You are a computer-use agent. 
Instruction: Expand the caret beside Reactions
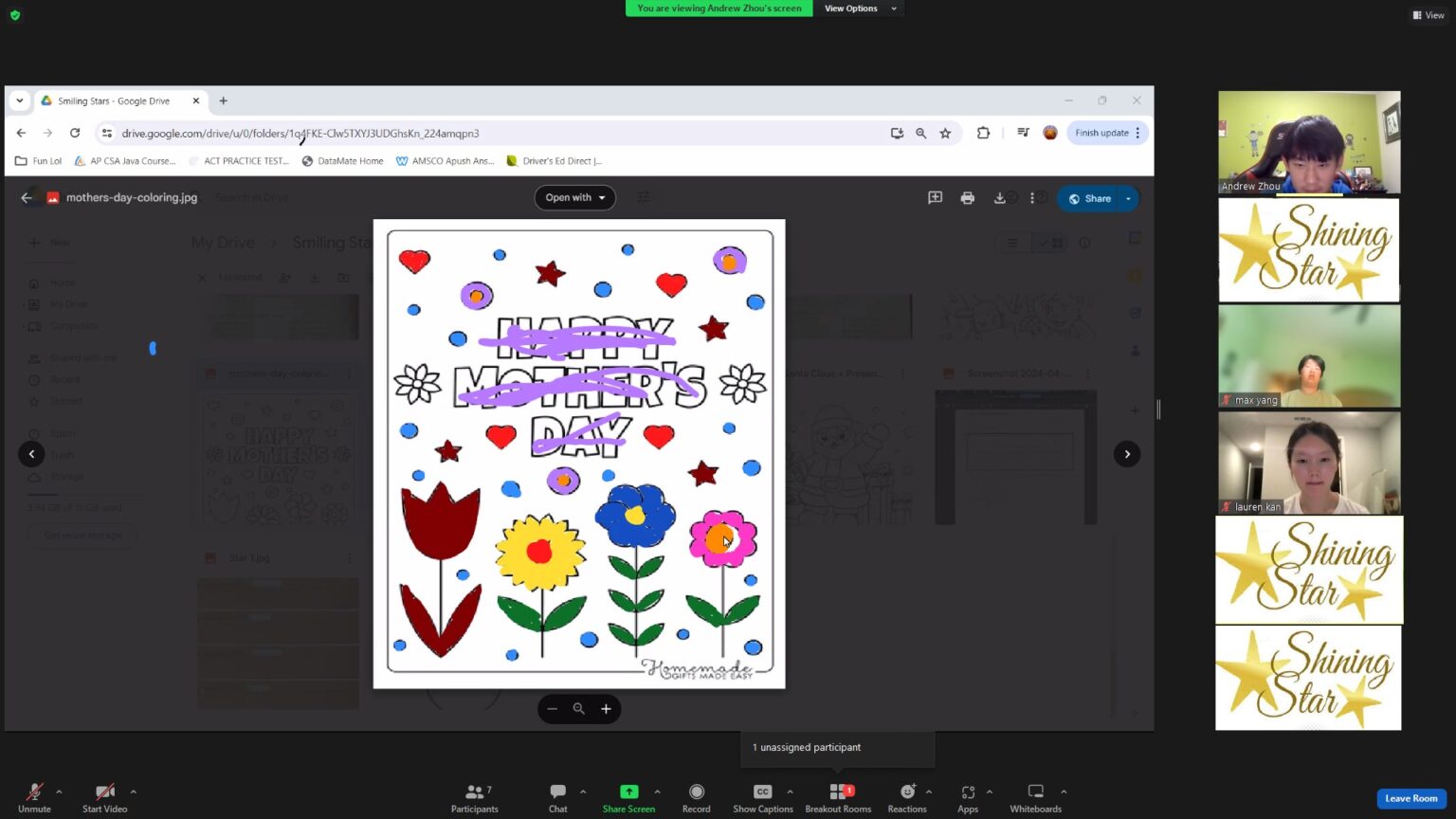pyautogui.click(x=929, y=792)
